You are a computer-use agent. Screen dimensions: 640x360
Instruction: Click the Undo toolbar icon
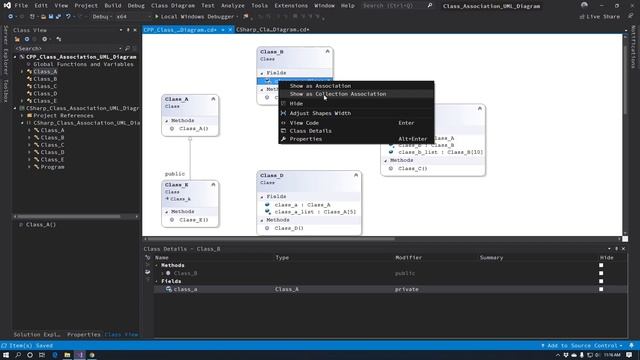pyautogui.click(x=68, y=17)
